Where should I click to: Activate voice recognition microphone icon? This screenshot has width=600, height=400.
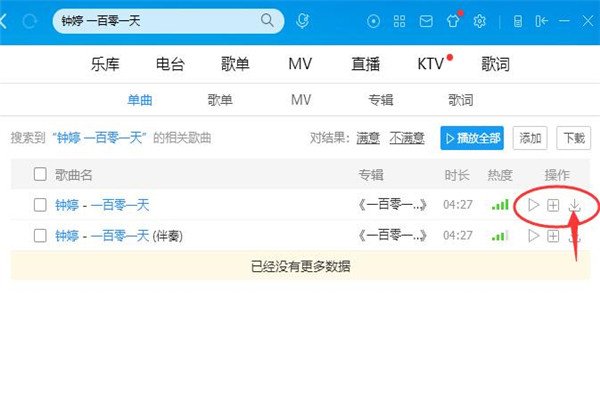pyautogui.click(x=302, y=21)
